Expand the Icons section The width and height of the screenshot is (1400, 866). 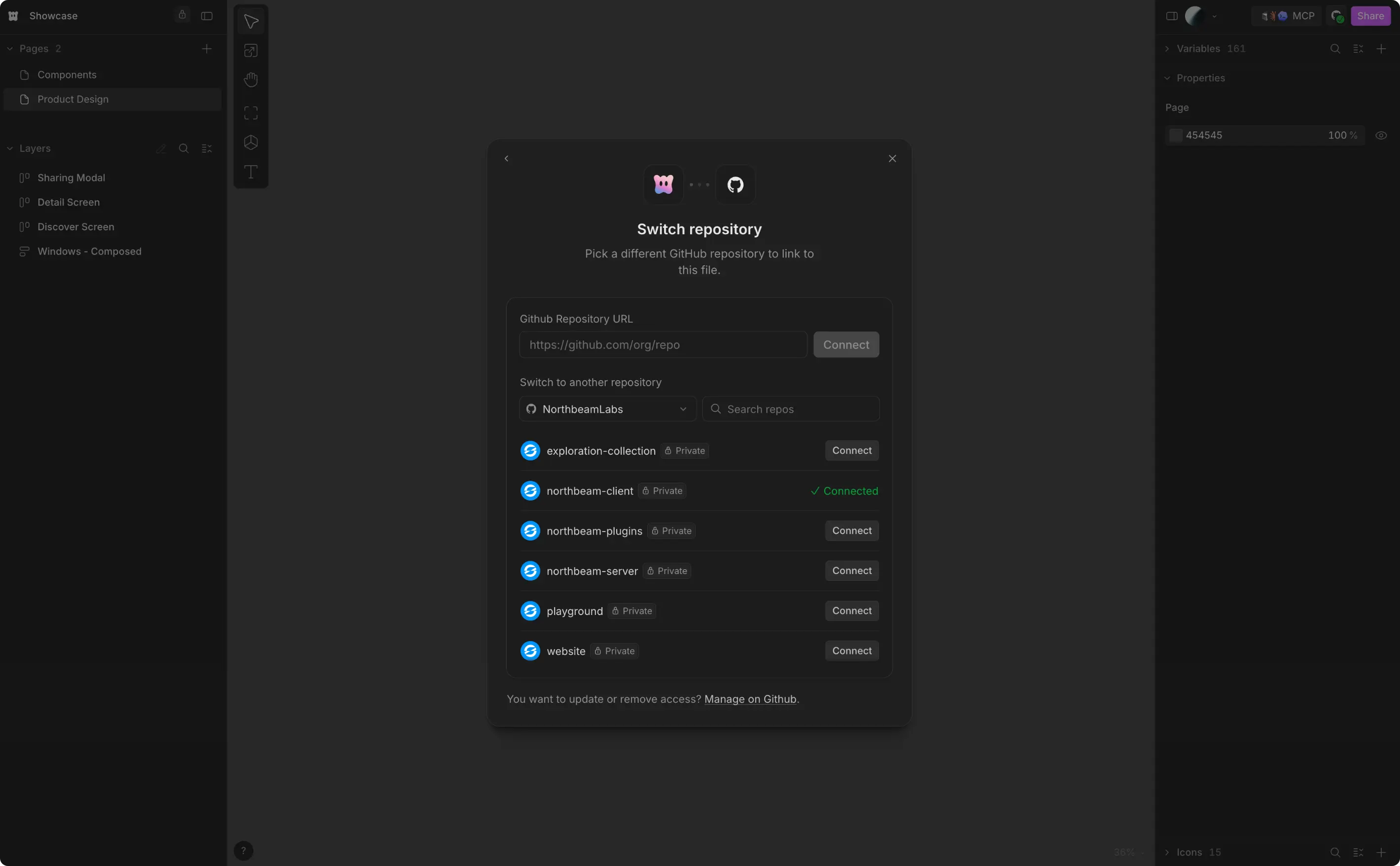pos(1167,852)
